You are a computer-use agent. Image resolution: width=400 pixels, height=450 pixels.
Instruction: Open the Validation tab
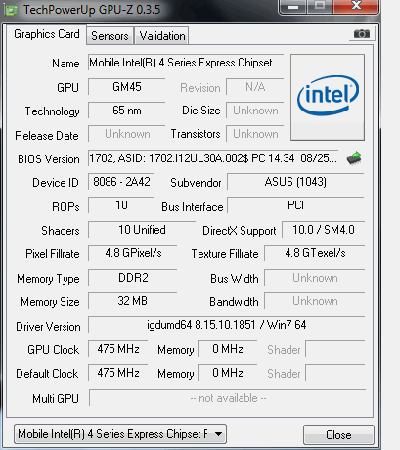tap(162, 35)
